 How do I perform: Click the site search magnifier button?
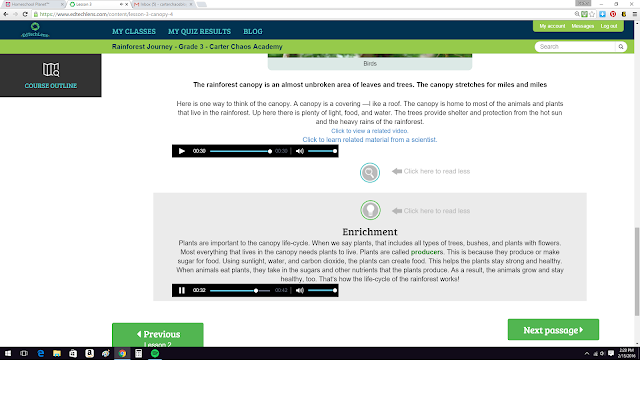click(x=621, y=47)
